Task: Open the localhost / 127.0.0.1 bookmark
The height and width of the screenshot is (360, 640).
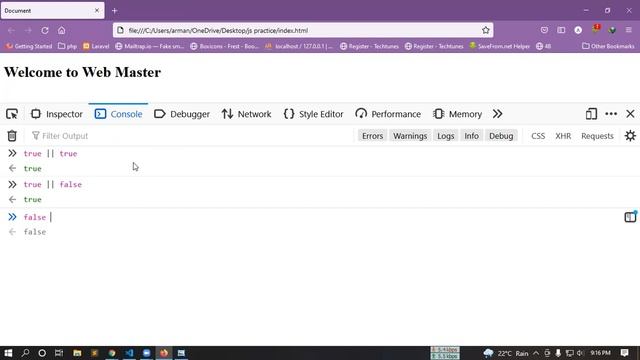Action: pos(300,46)
